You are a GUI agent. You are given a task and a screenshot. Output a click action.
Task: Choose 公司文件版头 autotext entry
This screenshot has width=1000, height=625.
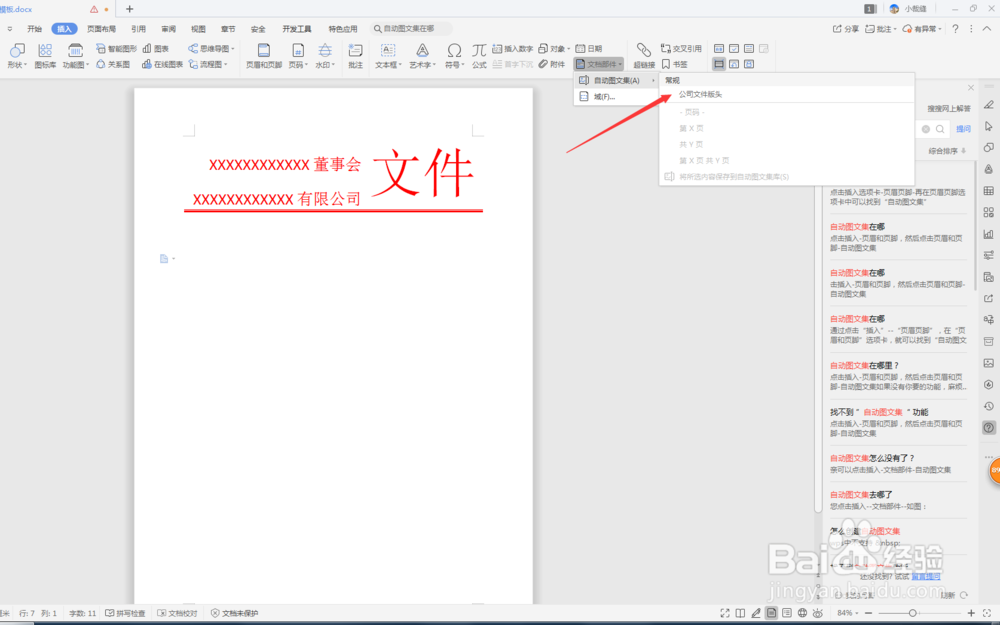click(x=787, y=94)
